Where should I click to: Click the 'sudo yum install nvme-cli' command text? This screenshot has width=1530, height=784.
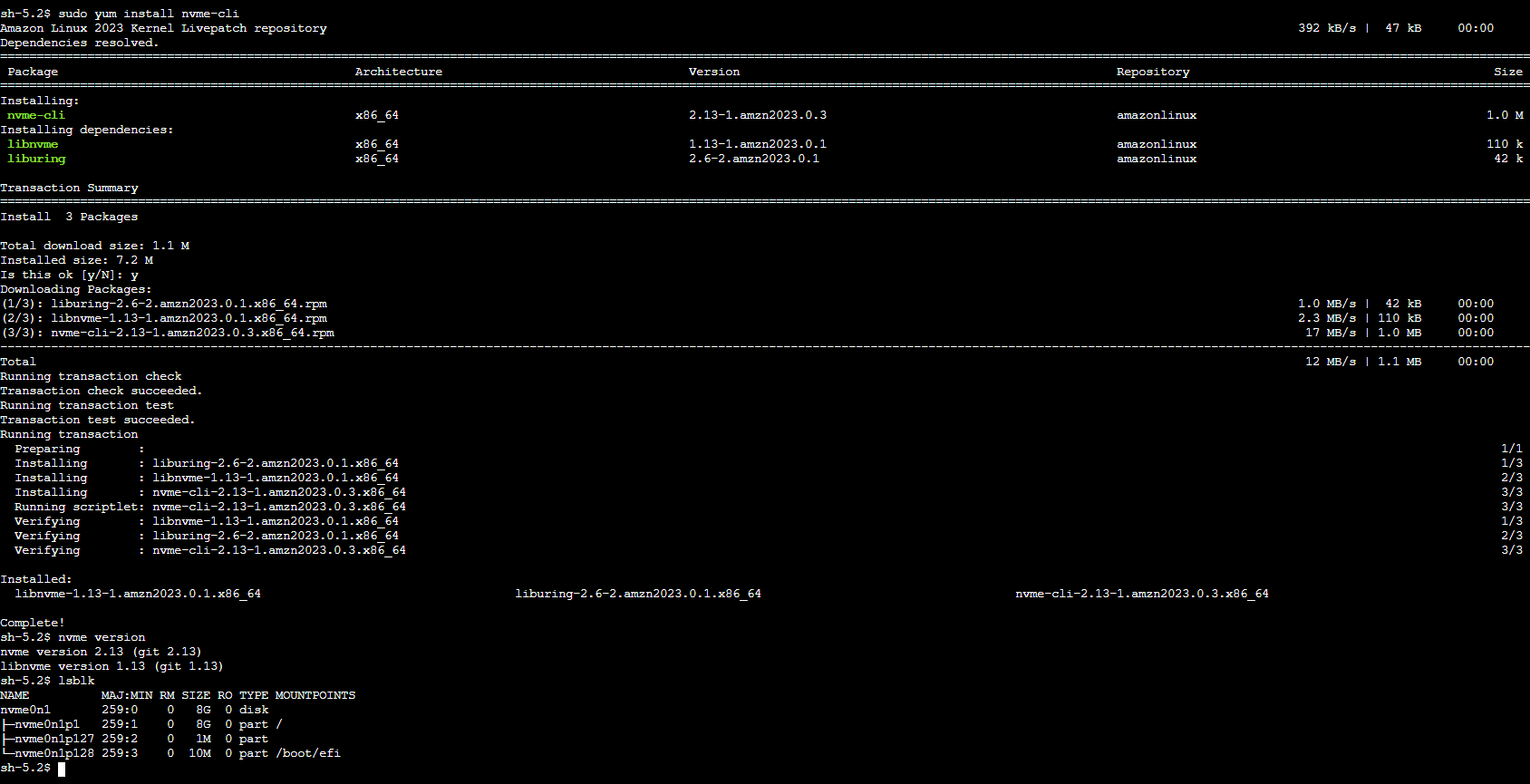[149, 14]
